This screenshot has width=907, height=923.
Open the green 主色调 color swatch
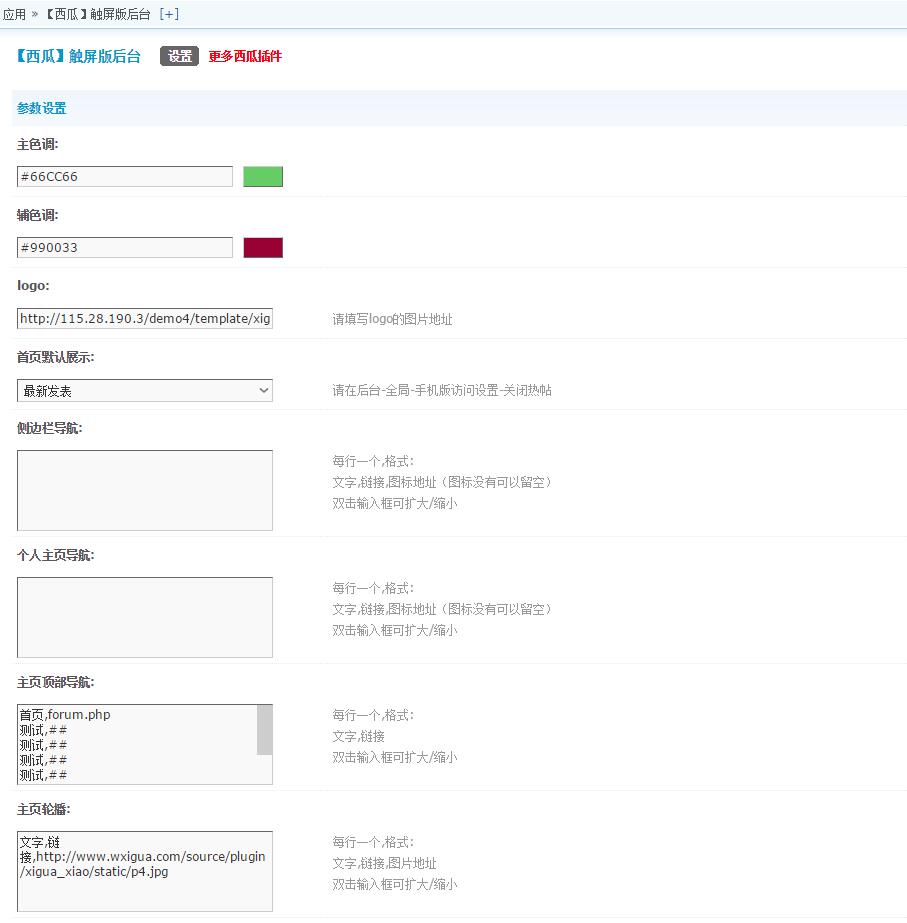[263, 177]
